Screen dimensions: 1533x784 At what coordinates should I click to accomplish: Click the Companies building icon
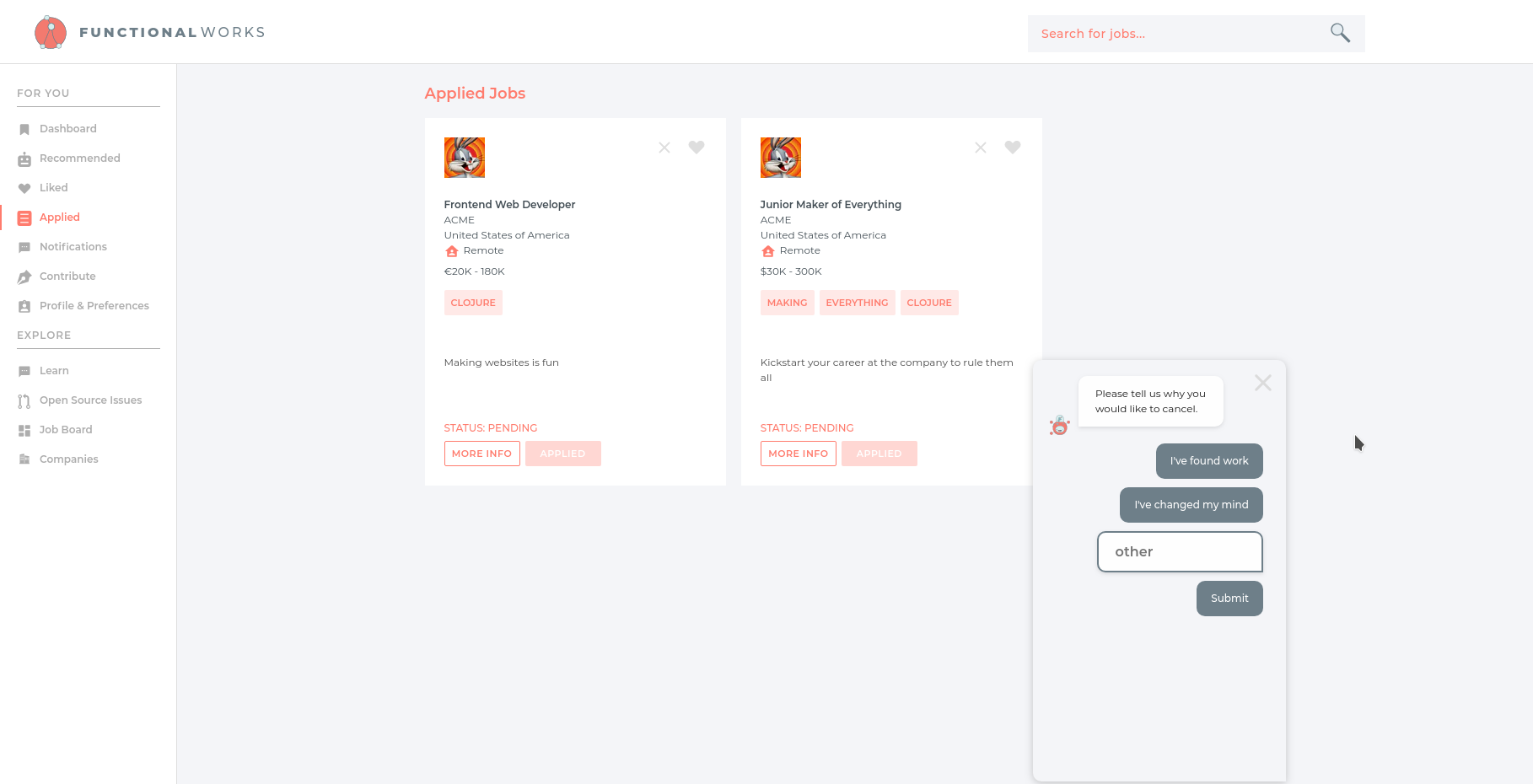tap(24, 459)
